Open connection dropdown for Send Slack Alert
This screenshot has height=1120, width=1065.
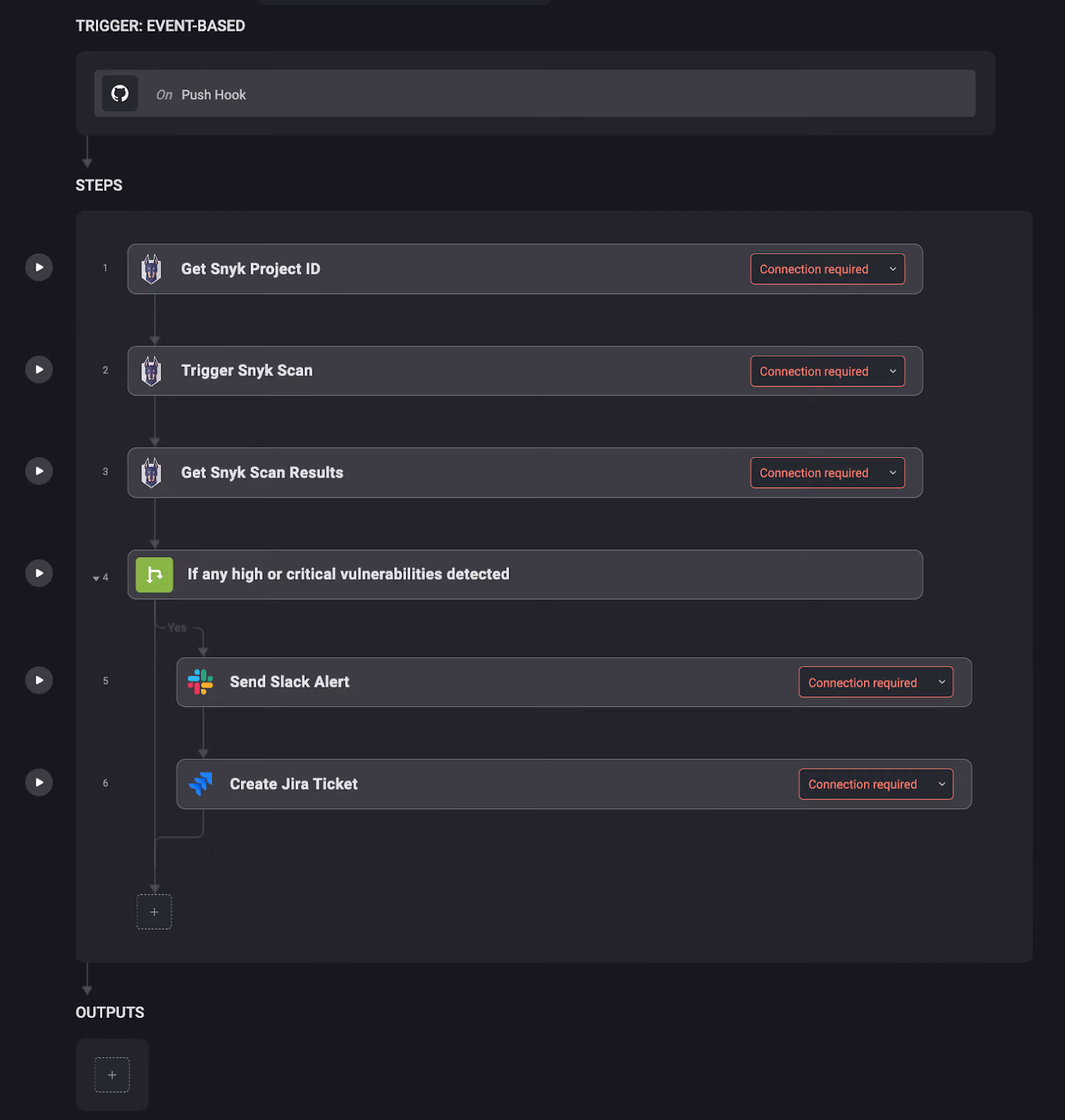point(876,682)
